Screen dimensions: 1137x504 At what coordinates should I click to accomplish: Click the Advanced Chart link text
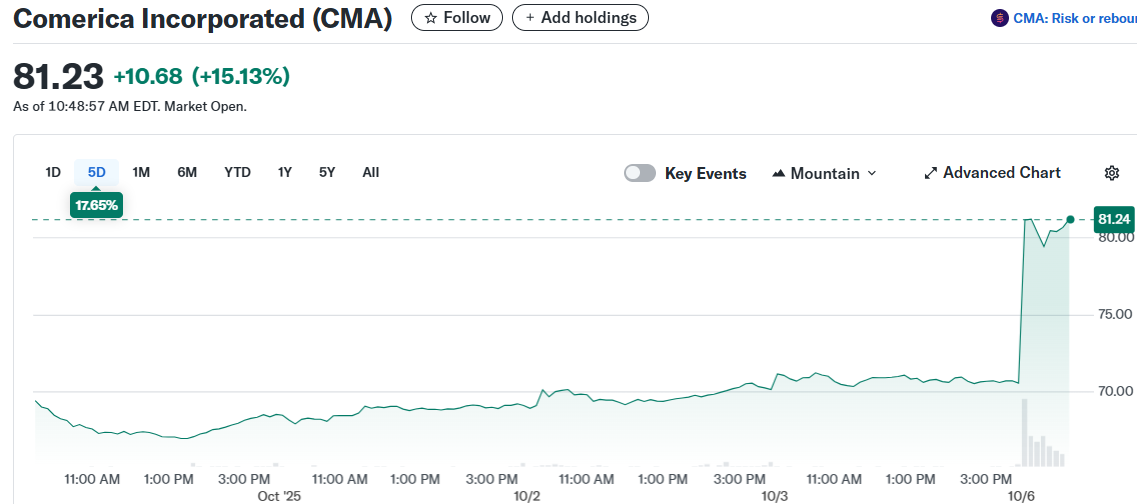coord(1001,173)
